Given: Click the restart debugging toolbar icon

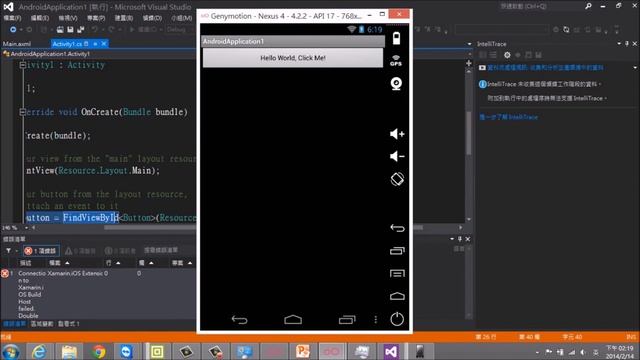Looking at the screenshot, I should click(566, 29).
